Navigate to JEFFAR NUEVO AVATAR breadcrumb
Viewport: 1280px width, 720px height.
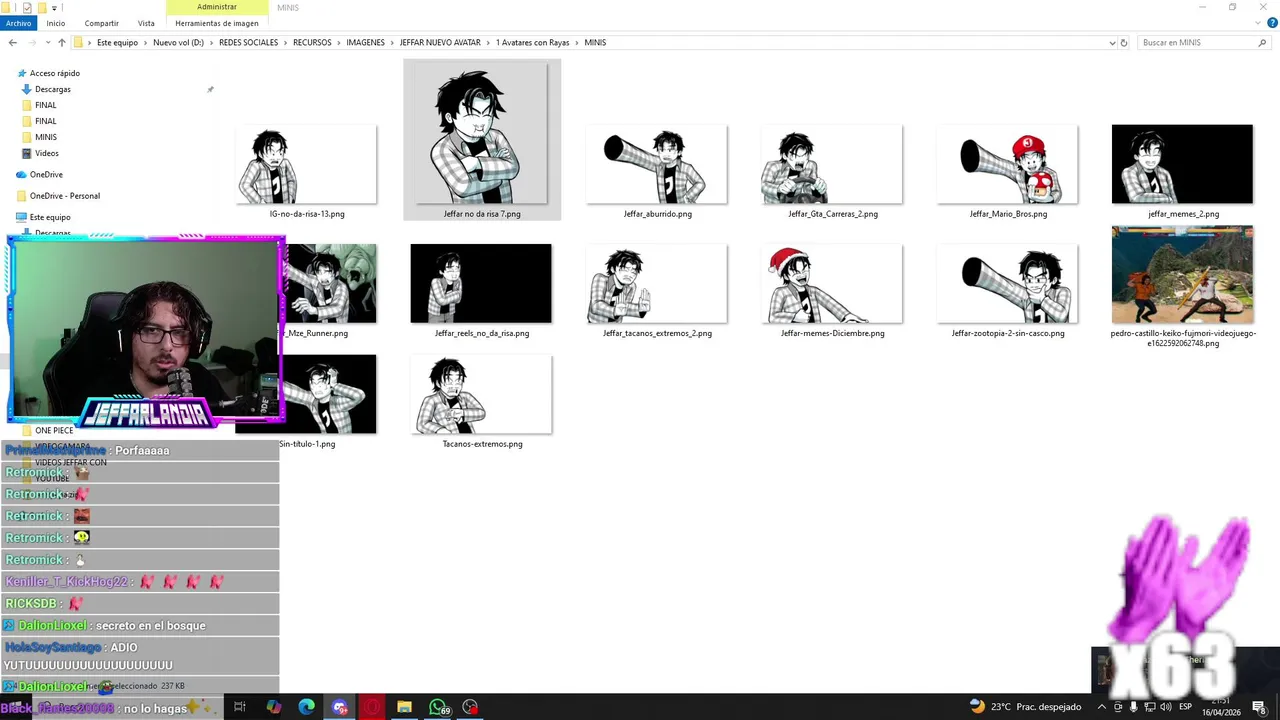(x=440, y=43)
